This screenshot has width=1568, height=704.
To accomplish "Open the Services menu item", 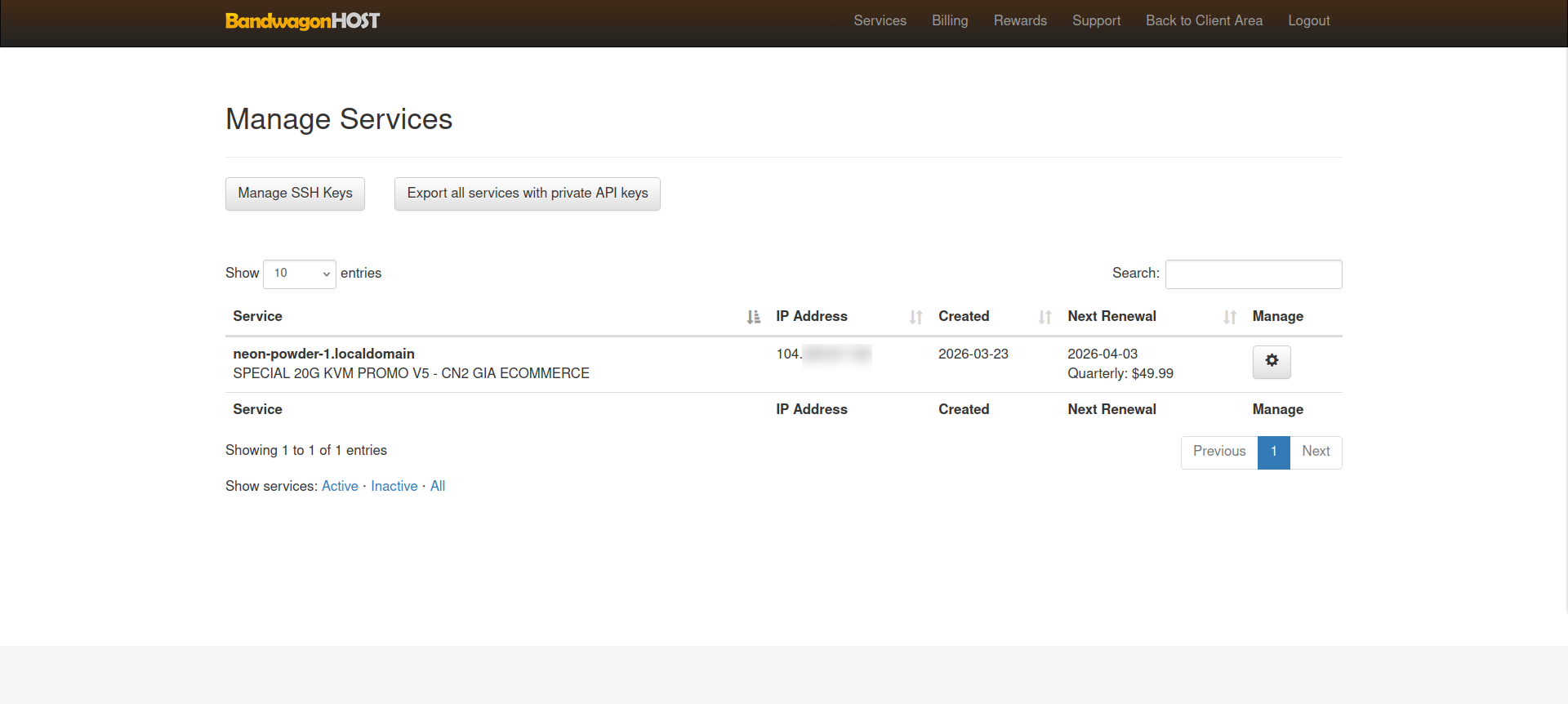I will coord(880,21).
